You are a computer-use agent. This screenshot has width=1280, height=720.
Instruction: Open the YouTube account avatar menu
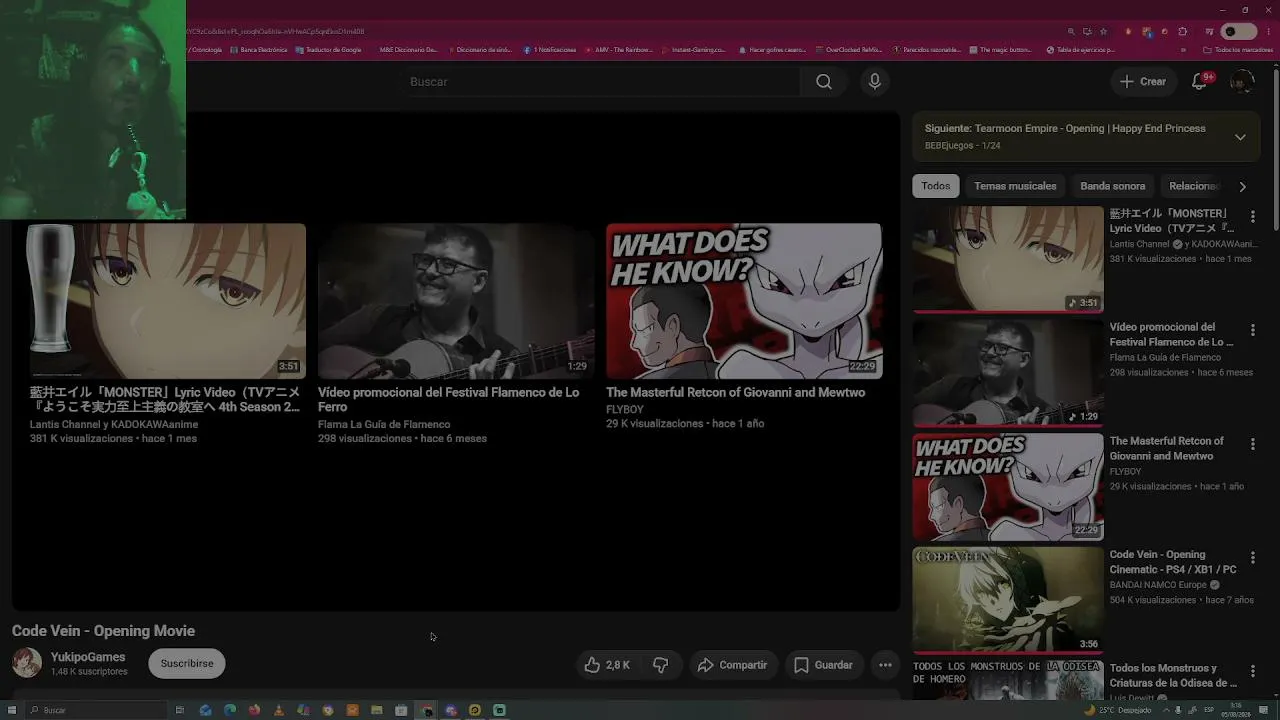pos(1242,82)
